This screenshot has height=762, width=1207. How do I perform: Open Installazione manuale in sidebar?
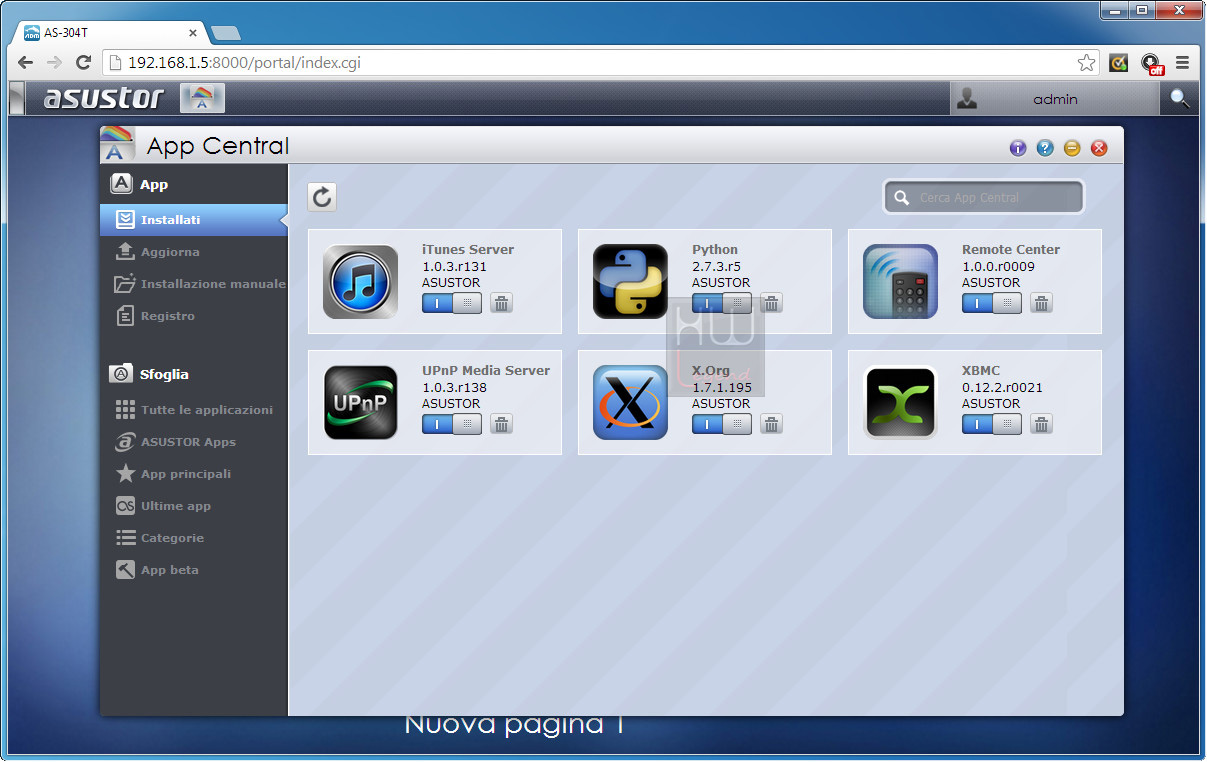click(x=194, y=284)
